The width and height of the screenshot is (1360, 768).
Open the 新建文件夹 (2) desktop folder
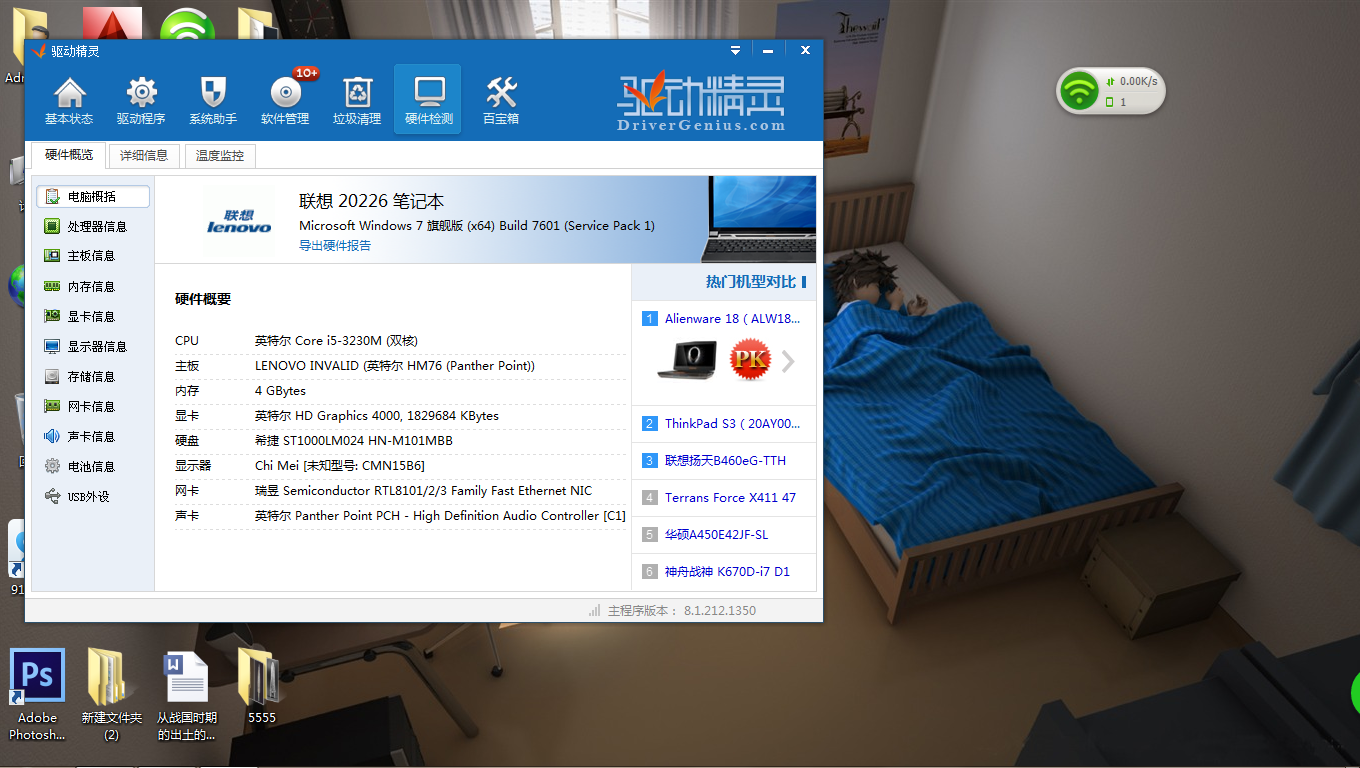click(x=111, y=695)
